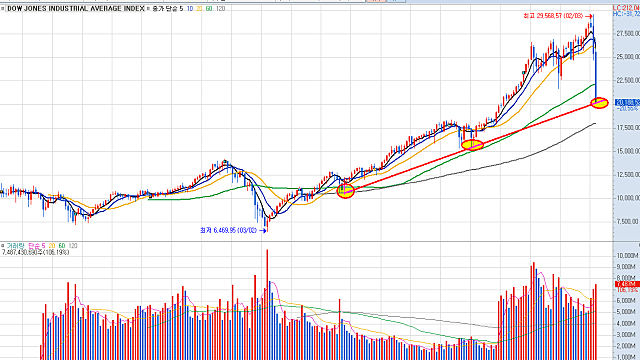Click the 최저 6,469.95 (03/02) low marker
Viewport: 640px width, 360px height.
(233, 231)
